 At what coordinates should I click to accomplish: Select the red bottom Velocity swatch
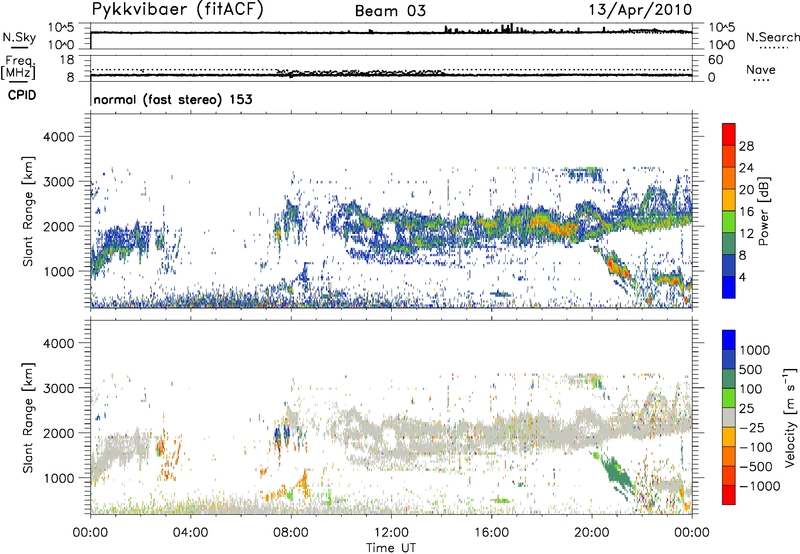[729, 495]
